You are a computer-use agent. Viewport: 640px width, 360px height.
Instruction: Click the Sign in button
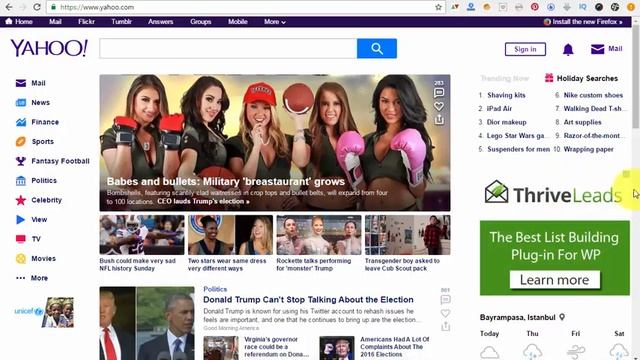point(525,49)
